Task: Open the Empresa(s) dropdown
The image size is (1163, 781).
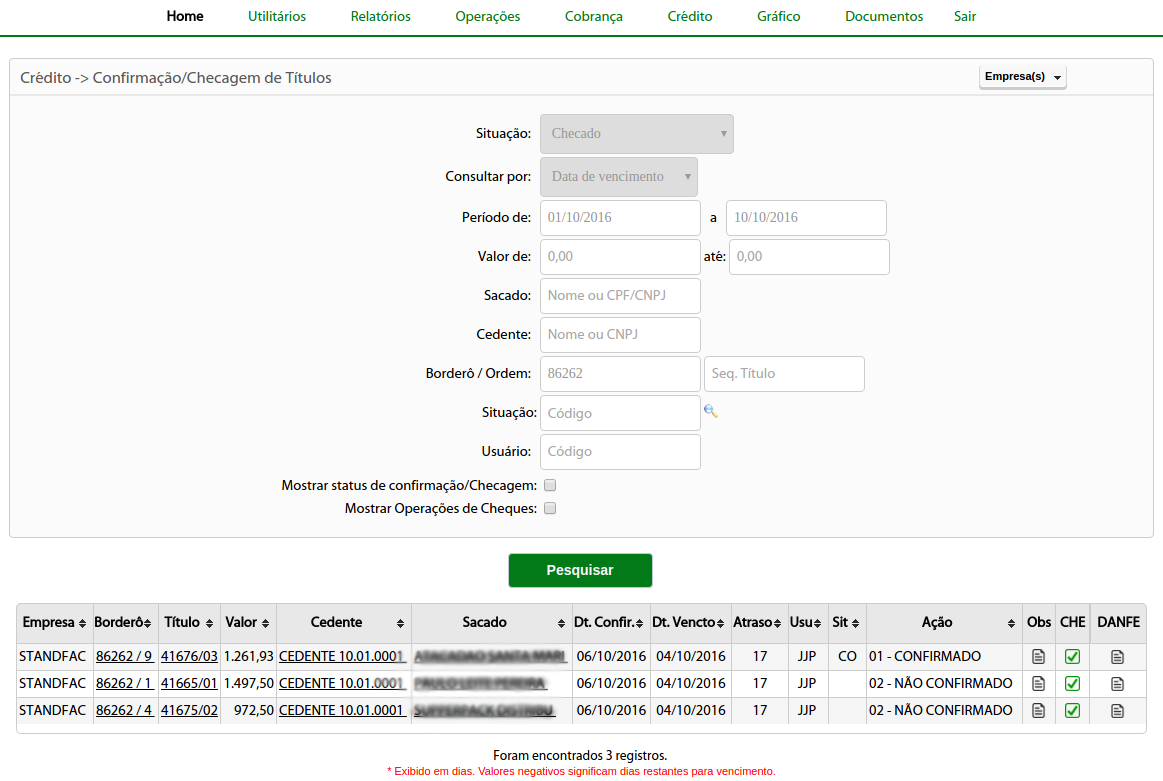Action: pos(1022,77)
